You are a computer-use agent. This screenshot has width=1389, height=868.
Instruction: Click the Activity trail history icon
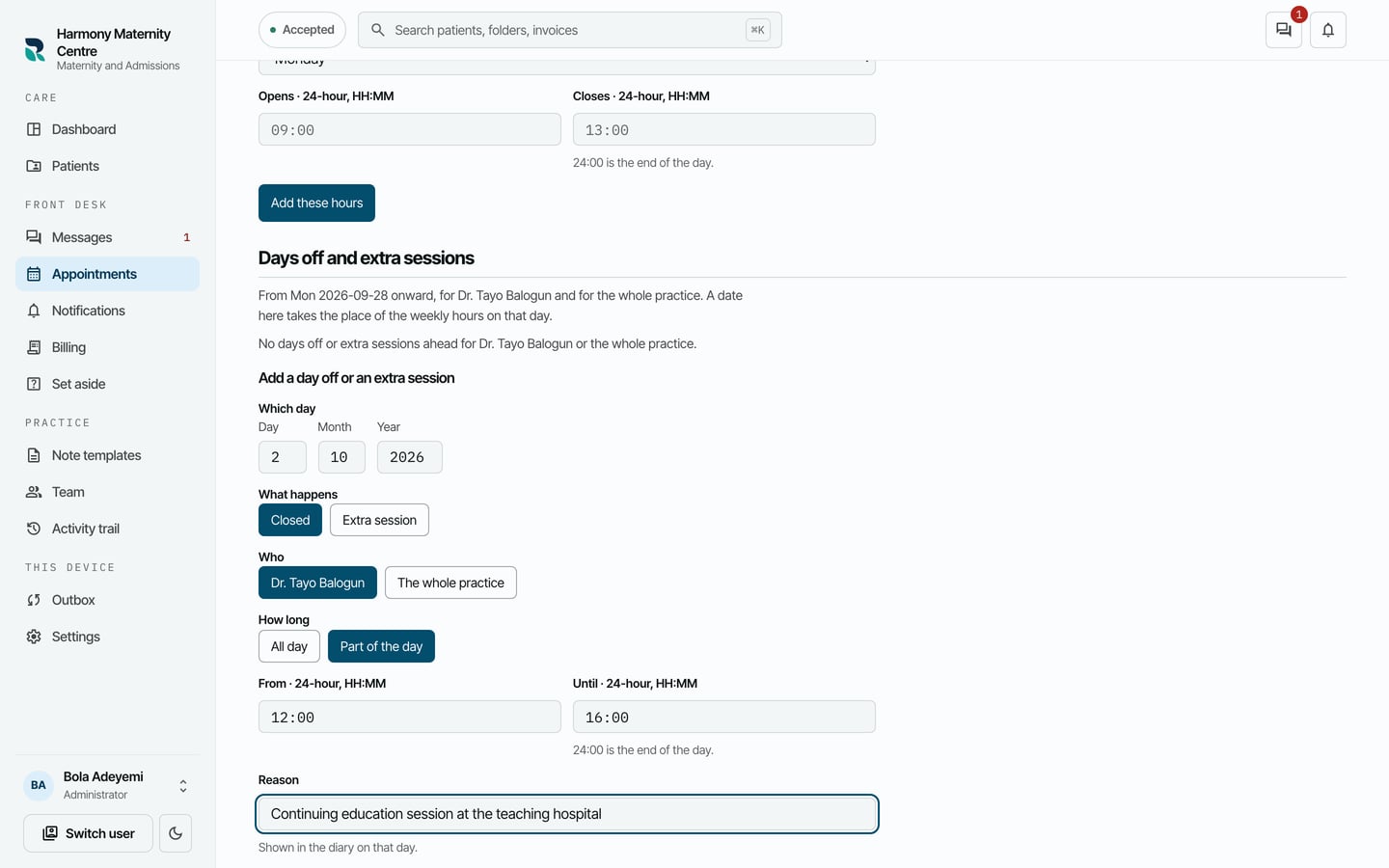pos(34,529)
